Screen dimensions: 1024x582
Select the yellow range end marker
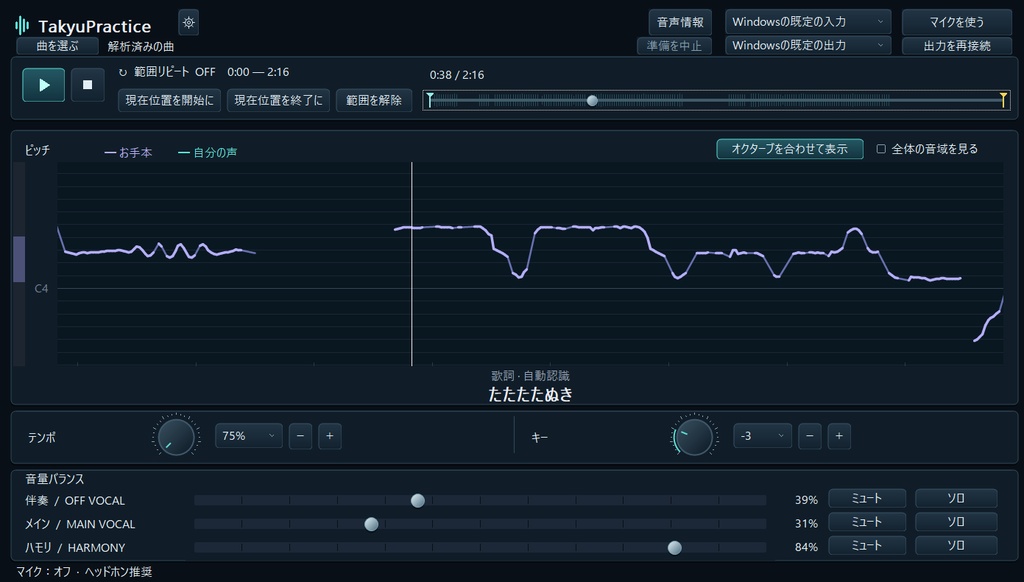pos(1003,100)
